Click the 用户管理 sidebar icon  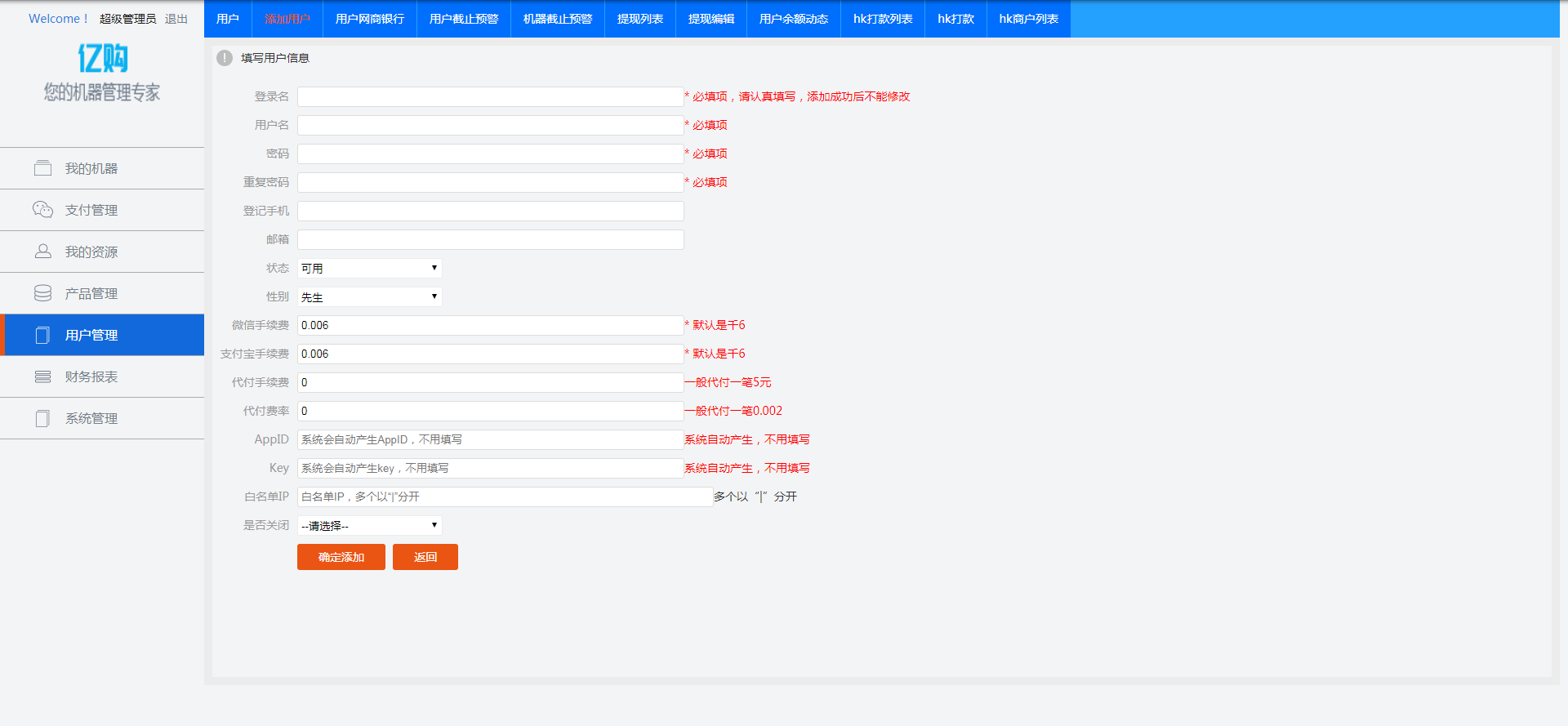click(42, 335)
